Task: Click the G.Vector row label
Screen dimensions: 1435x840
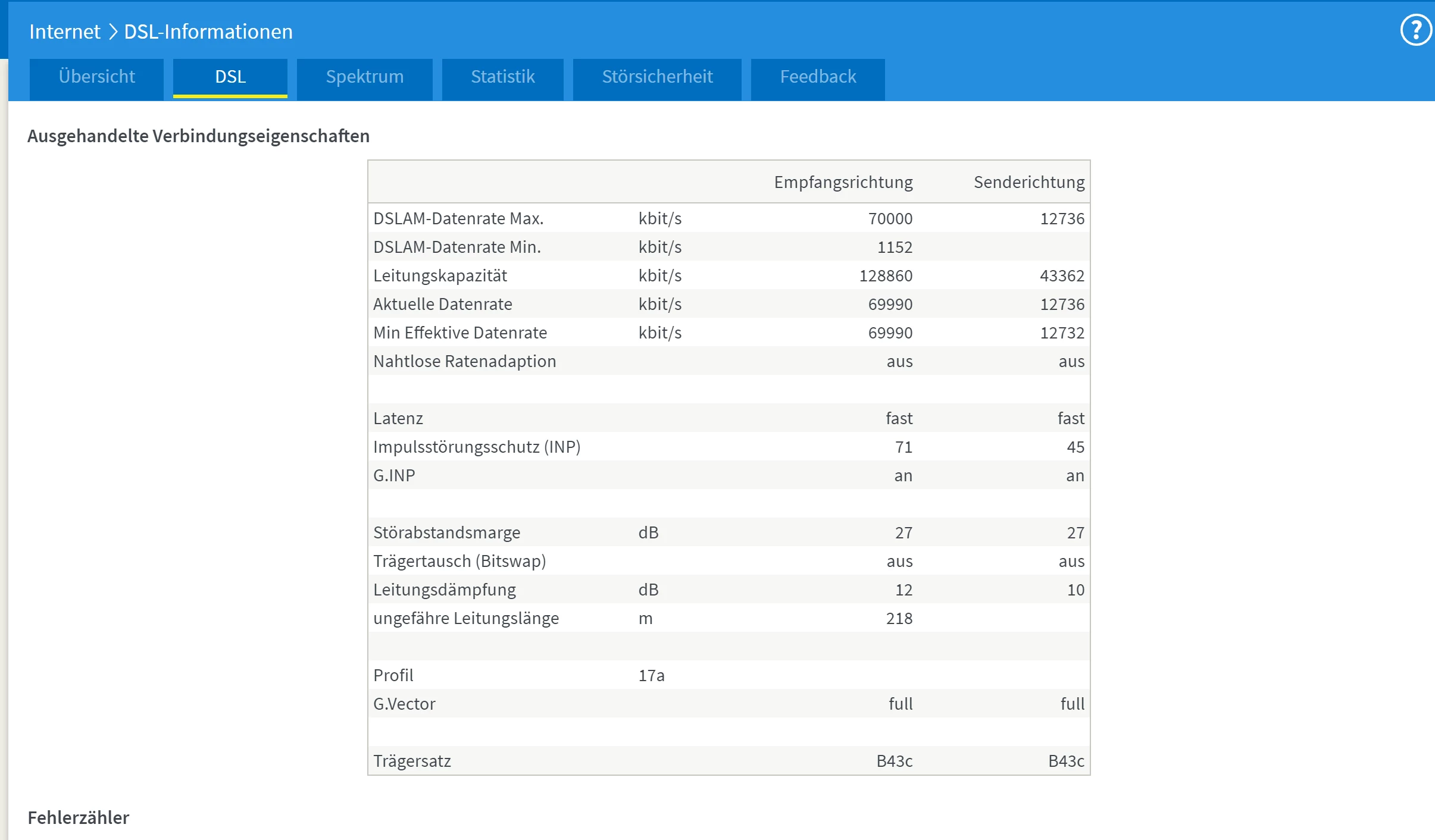Action: 404,704
